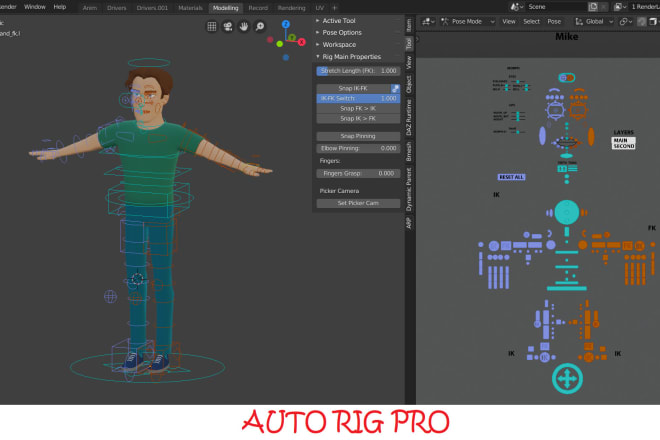The image size is (660, 440).
Task: Click the new scene icon
Action: [593, 7]
